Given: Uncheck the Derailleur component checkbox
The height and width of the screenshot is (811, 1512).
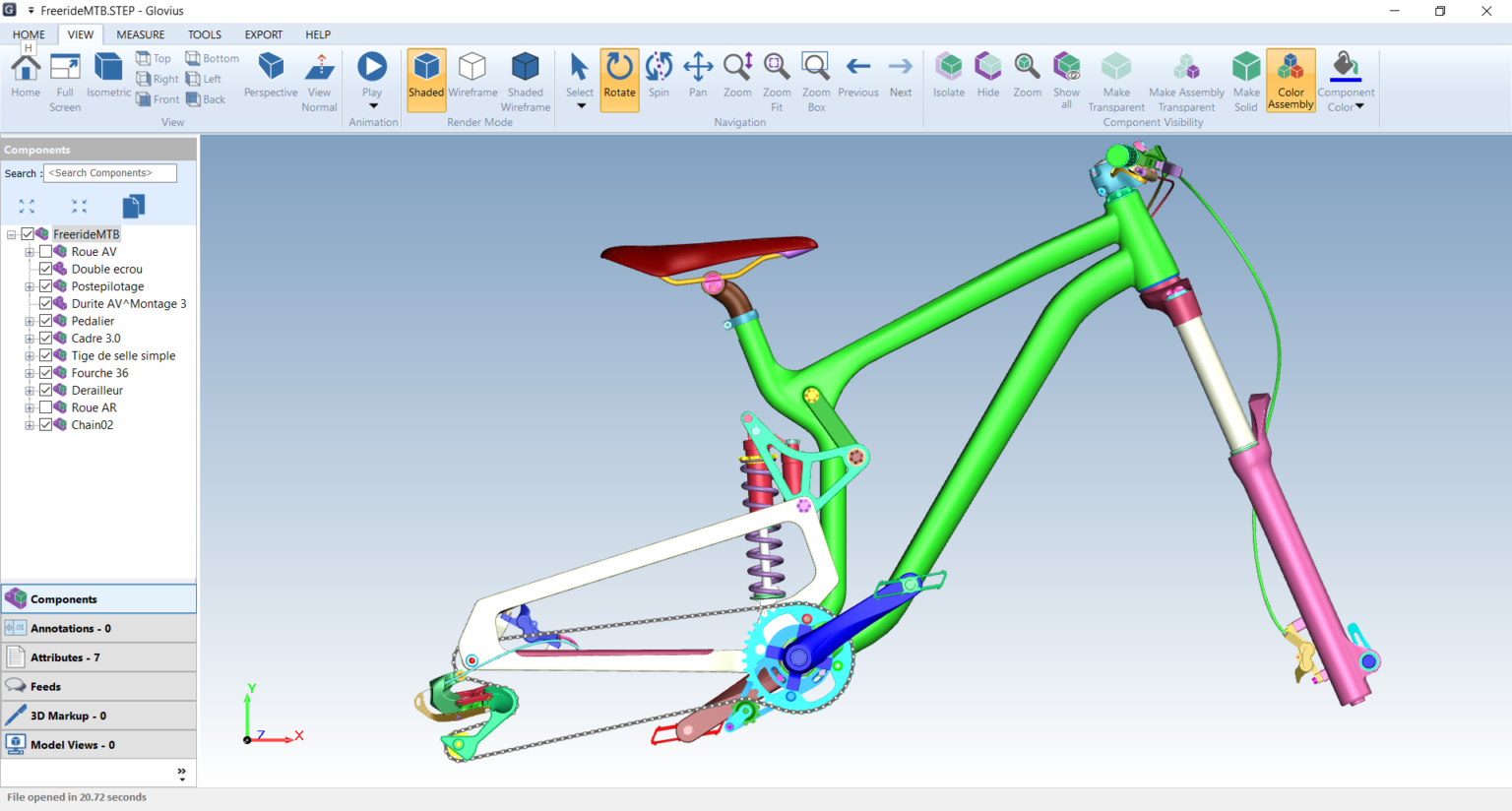Looking at the screenshot, I should click(45, 391).
